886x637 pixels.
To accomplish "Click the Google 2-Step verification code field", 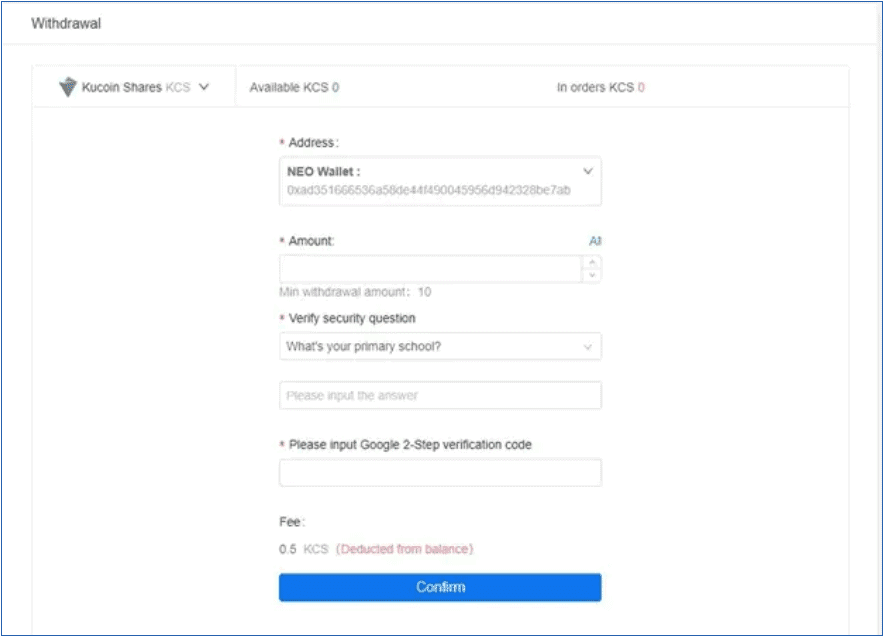I will pyautogui.click(x=440, y=473).
